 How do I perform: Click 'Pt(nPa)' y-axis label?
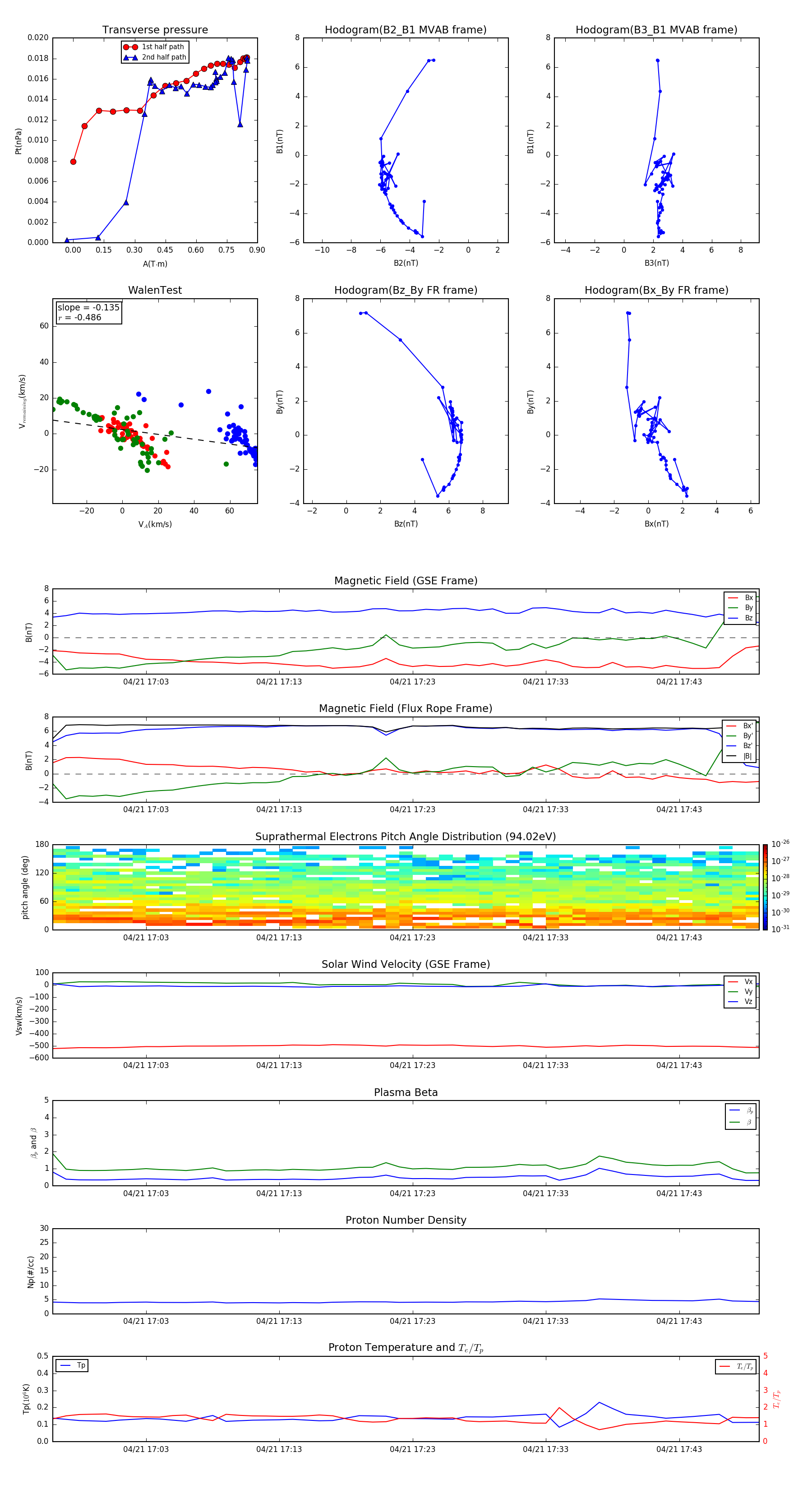[18, 140]
